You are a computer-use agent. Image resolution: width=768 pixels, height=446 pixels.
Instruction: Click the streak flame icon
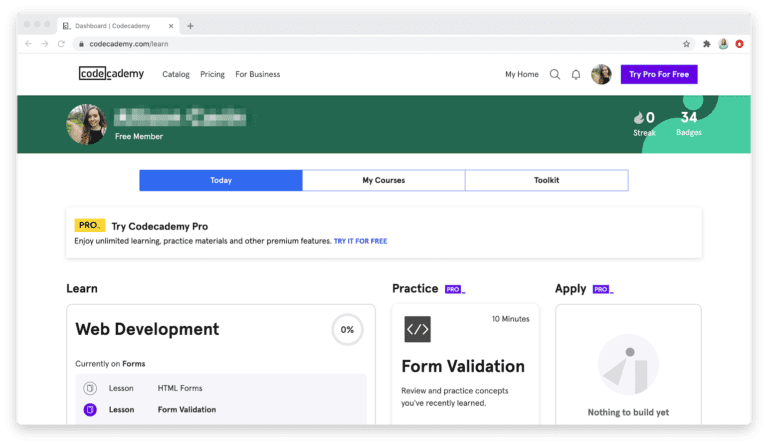[639, 117]
